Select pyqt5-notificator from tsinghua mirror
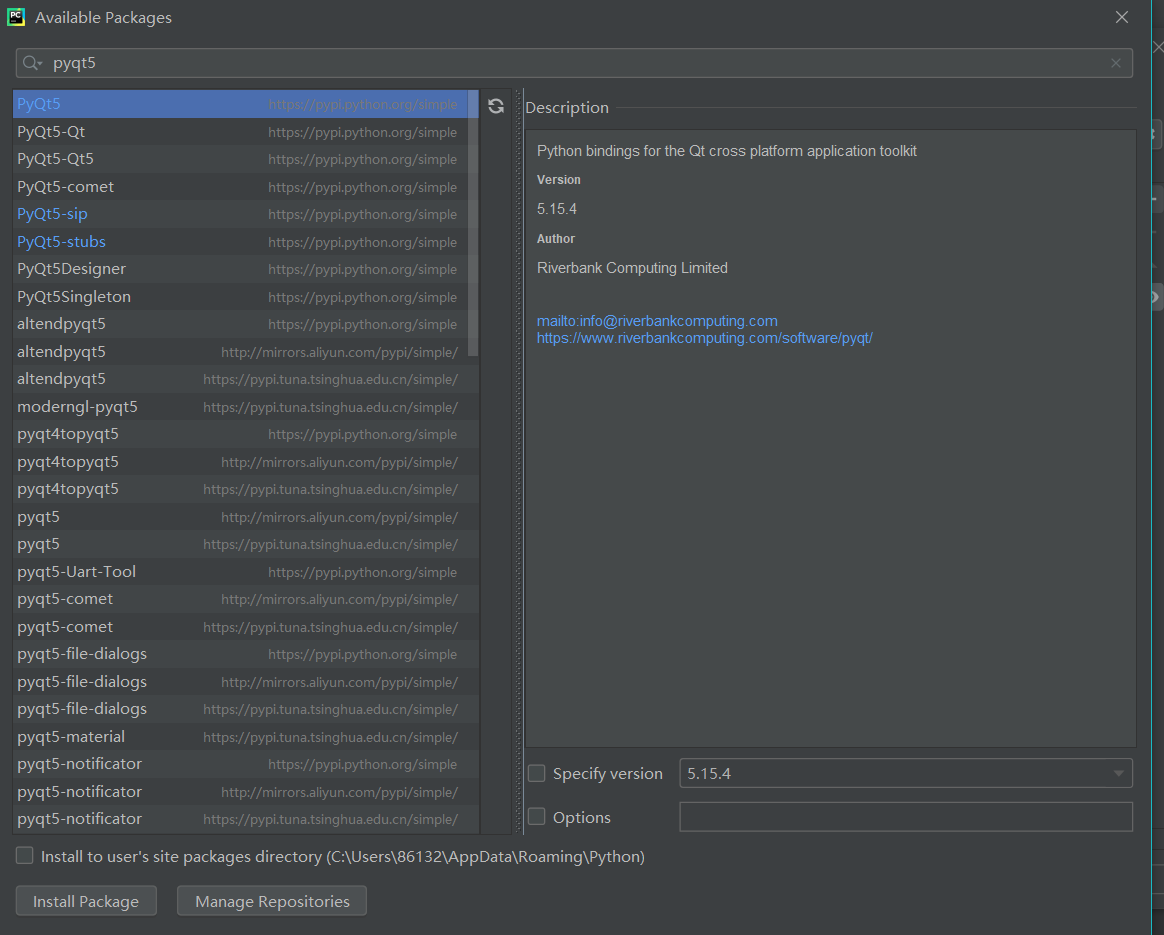The height and width of the screenshot is (935, 1164). (x=246, y=818)
